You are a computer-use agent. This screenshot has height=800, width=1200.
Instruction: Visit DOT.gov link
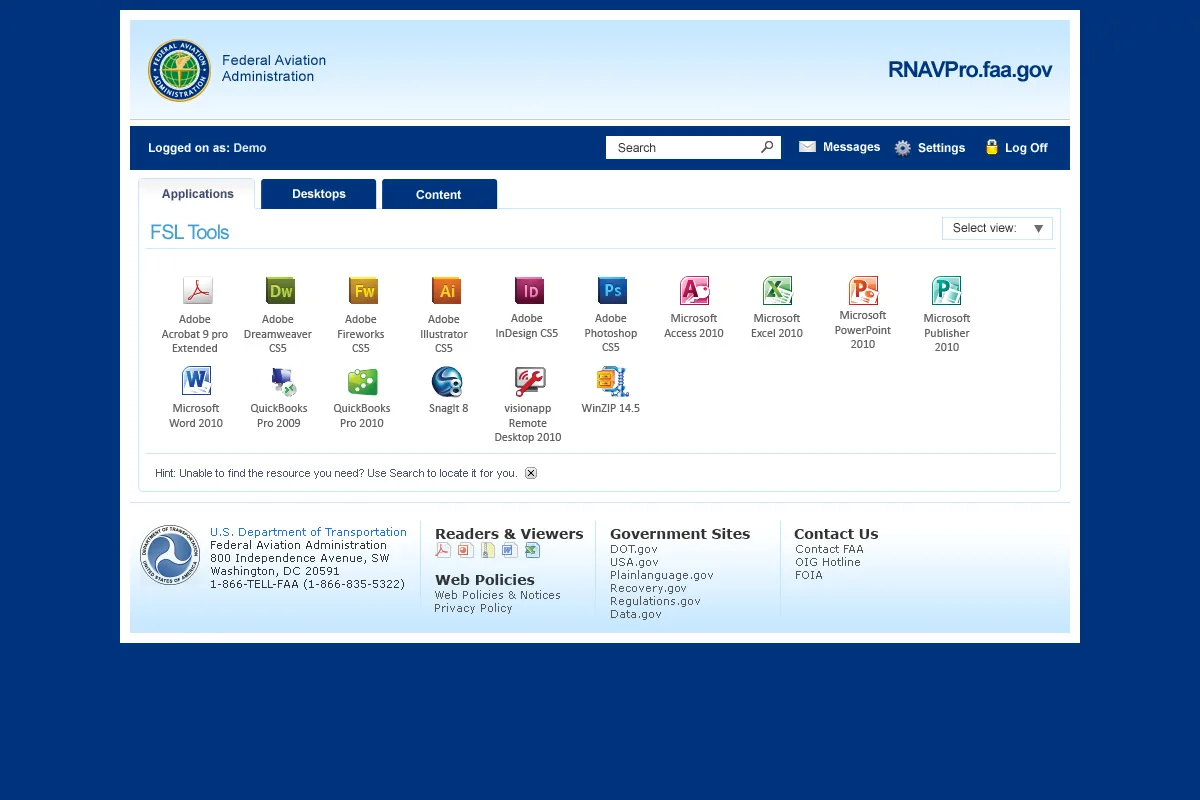(x=634, y=549)
